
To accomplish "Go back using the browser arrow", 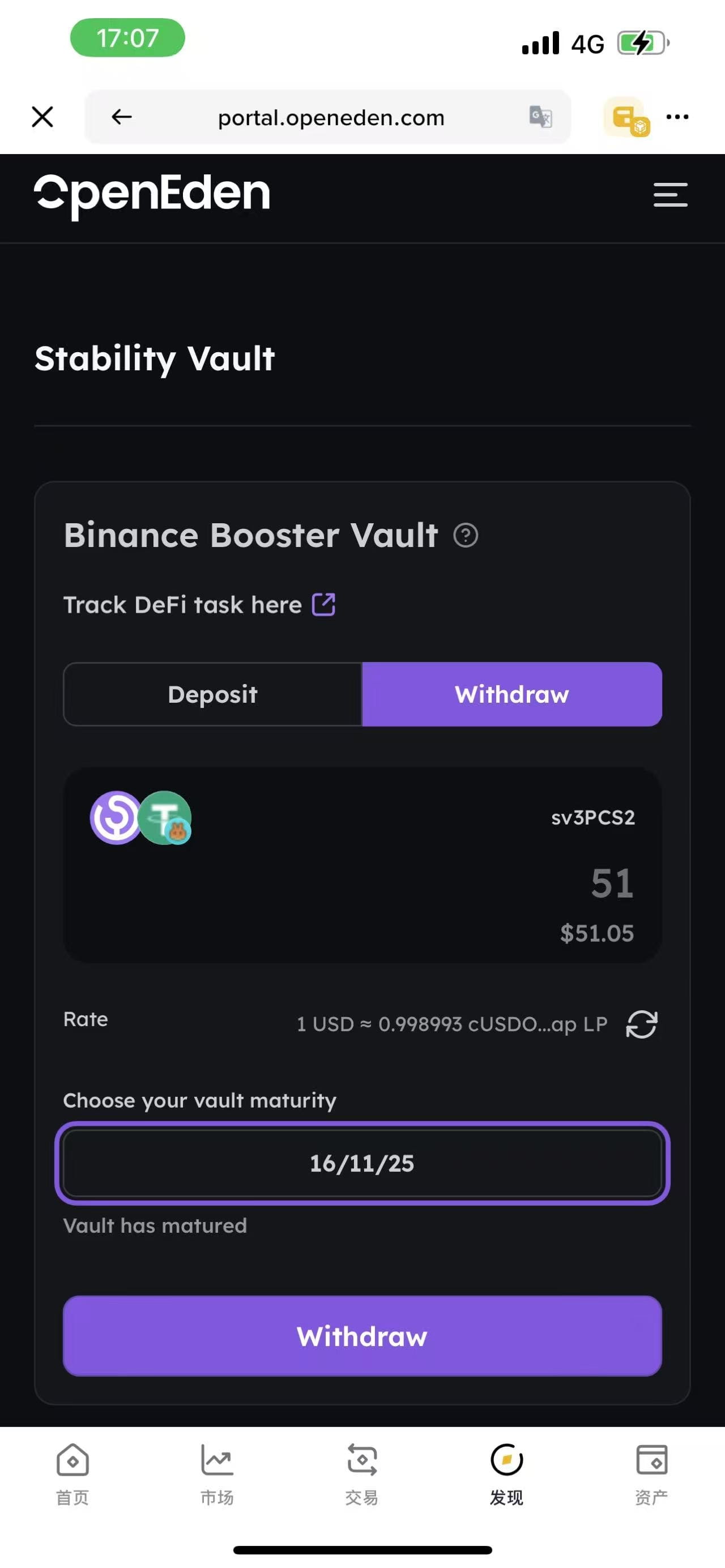I will coord(122,117).
